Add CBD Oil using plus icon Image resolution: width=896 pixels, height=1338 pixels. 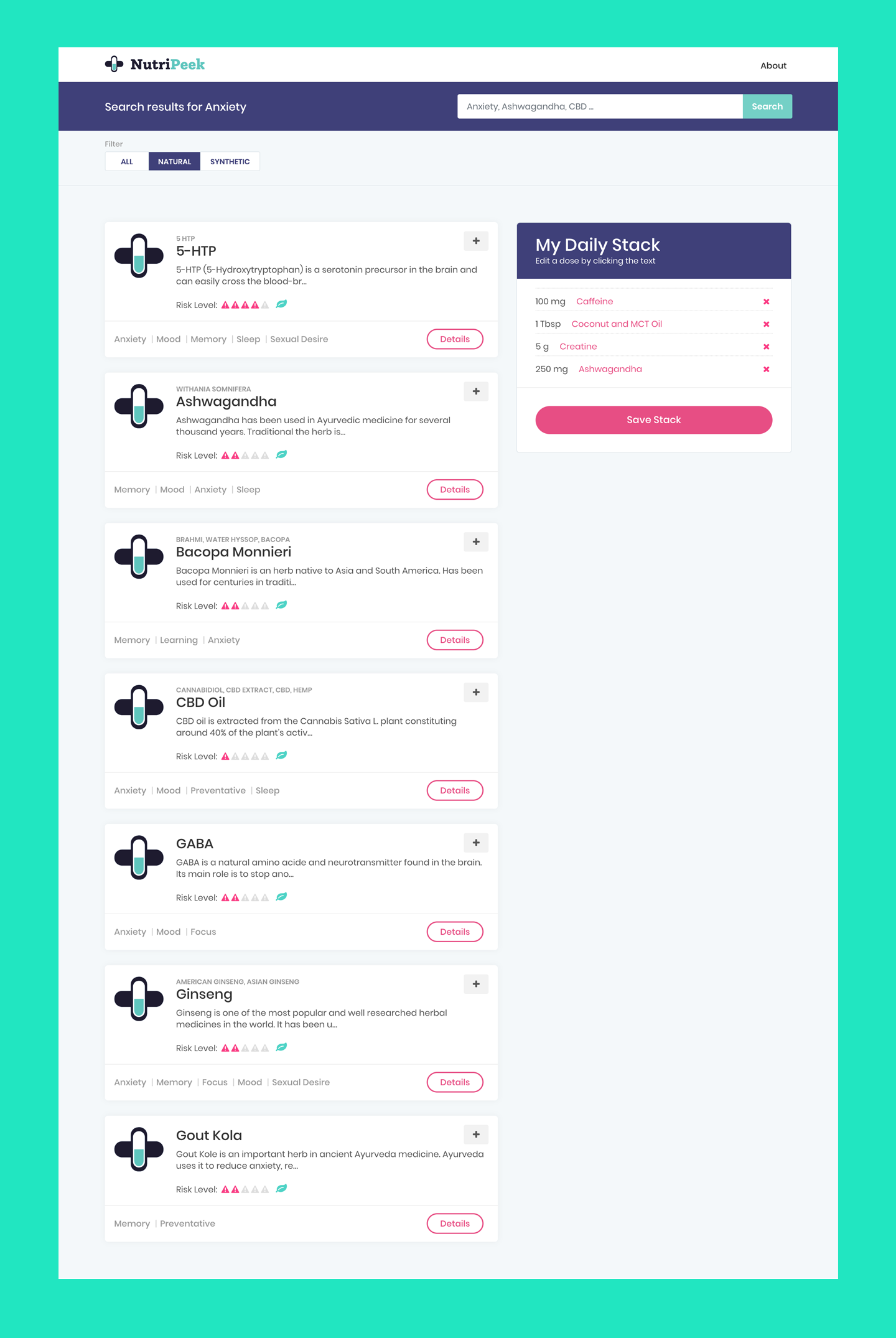476,692
